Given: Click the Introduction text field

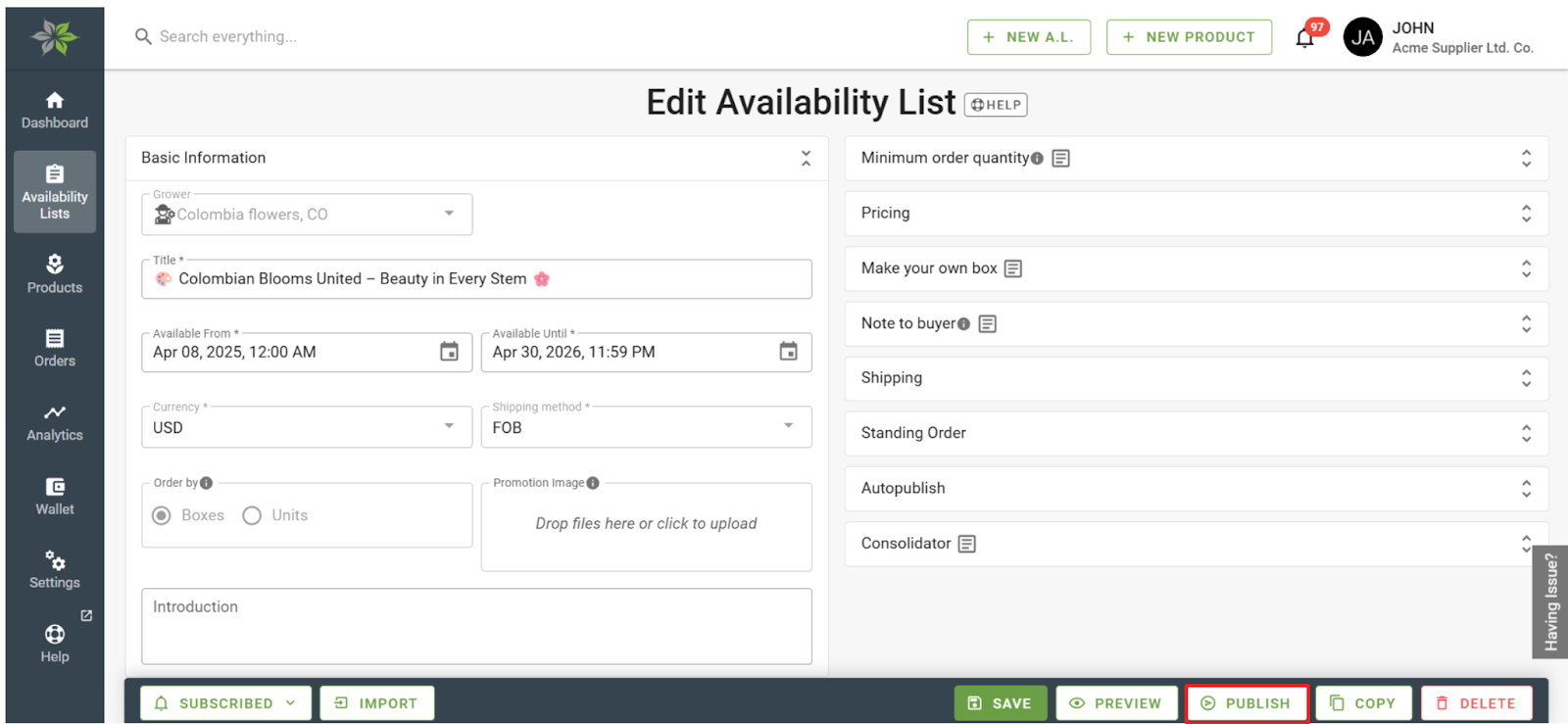Looking at the screenshot, I should point(476,627).
